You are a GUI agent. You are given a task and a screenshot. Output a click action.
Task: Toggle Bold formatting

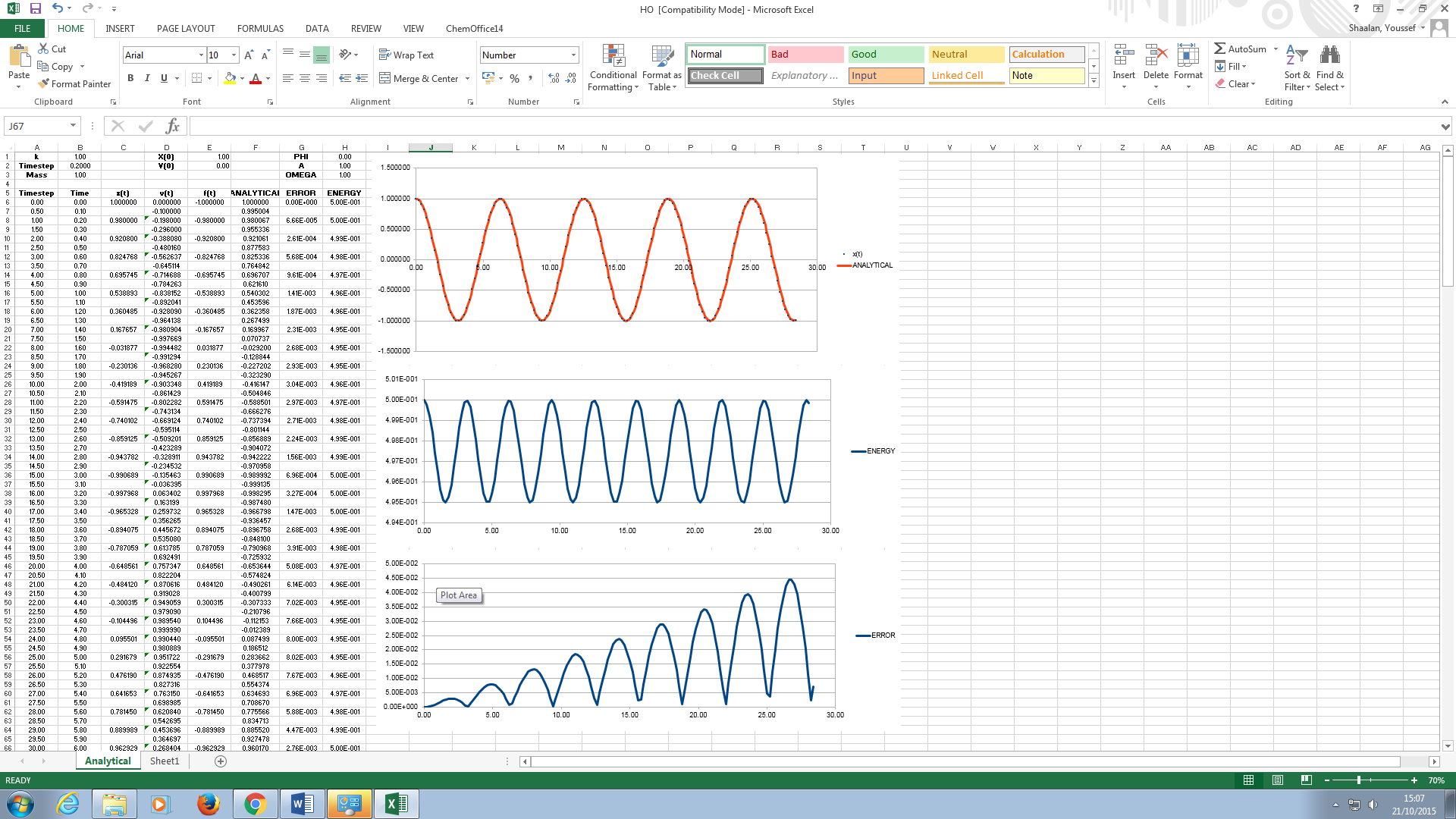coord(130,78)
